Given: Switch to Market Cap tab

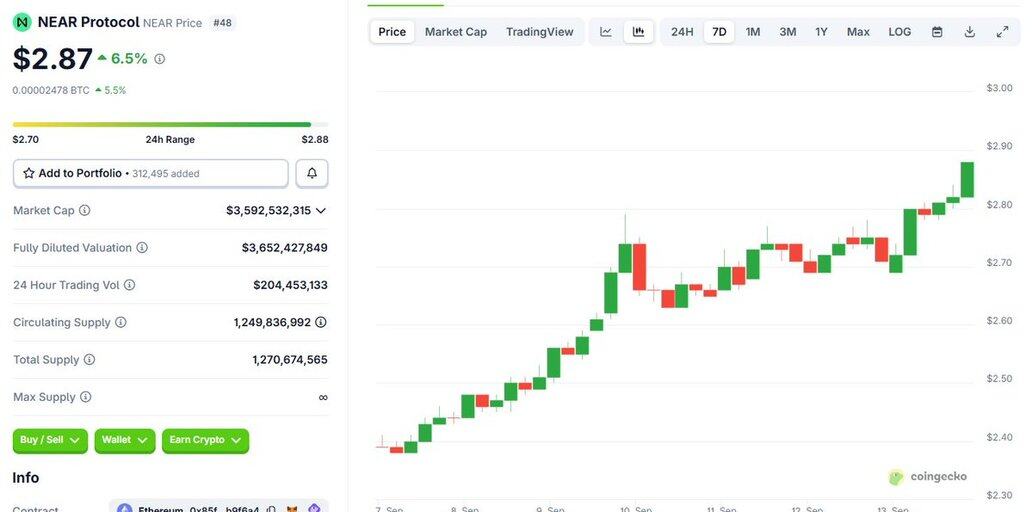Looking at the screenshot, I should (456, 32).
